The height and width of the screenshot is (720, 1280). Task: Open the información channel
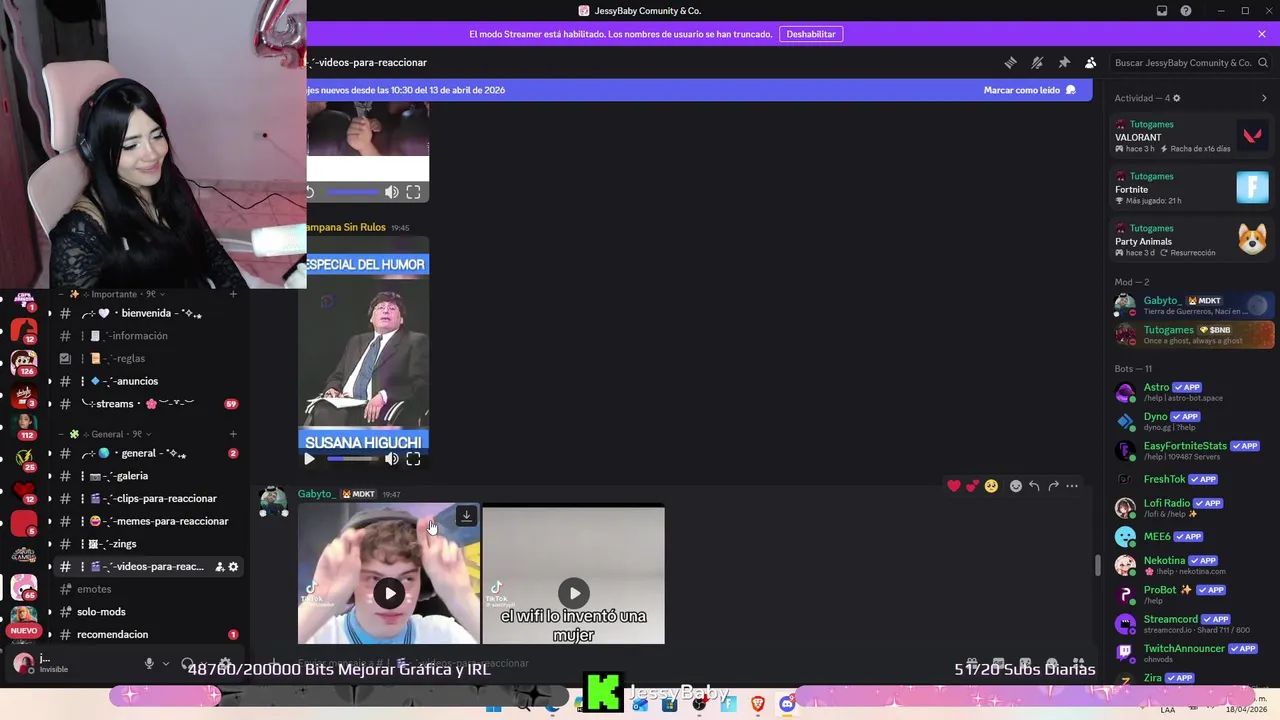[148, 336]
